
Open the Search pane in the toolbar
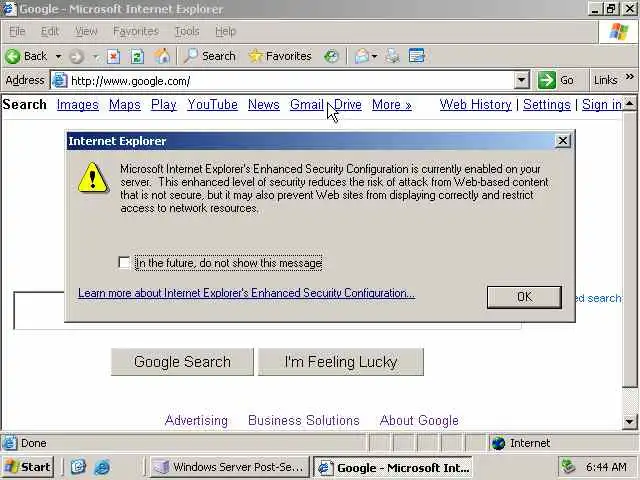[210, 56]
